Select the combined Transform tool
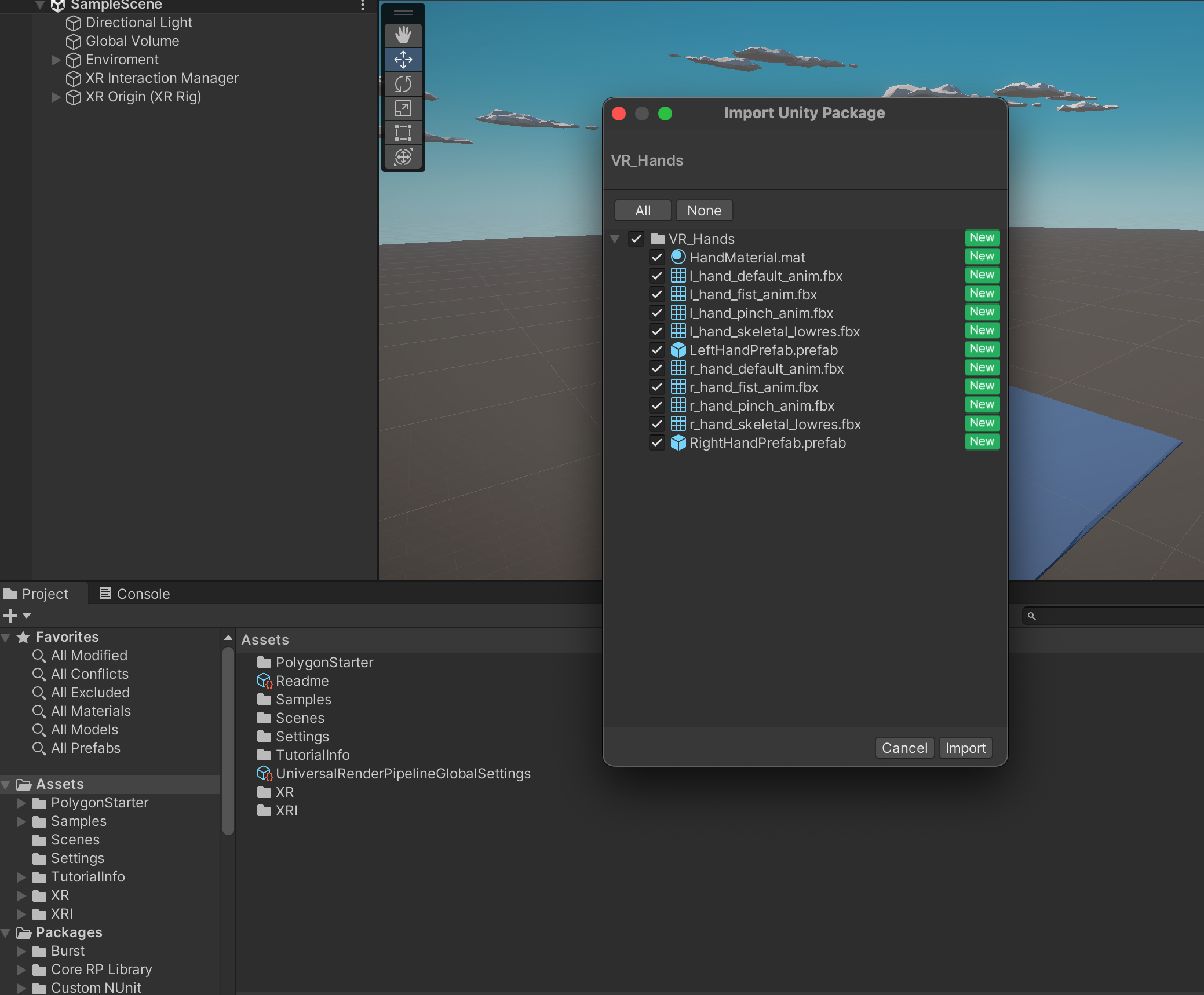This screenshot has height=995, width=1204. point(403,157)
